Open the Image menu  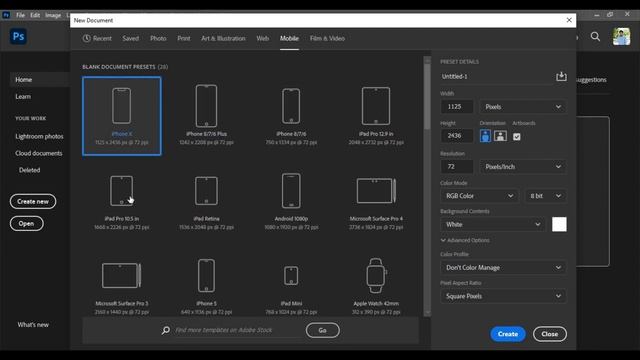click(x=53, y=15)
